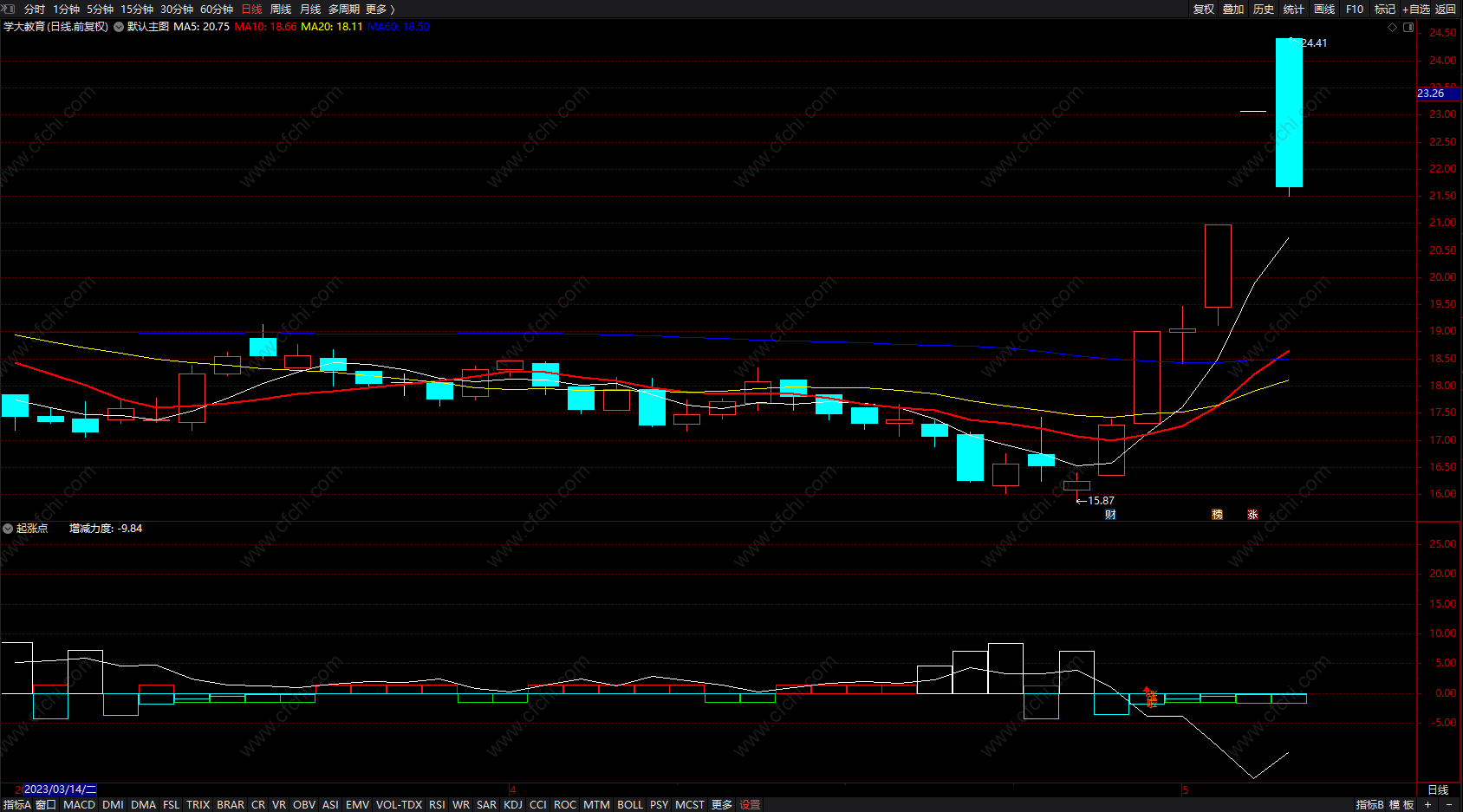The width and height of the screenshot is (1463, 812).
Task: Switch indicator to DMA
Action: pyautogui.click(x=143, y=804)
